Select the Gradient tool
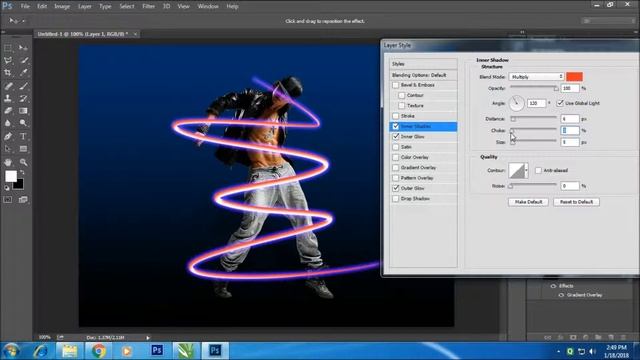640x360 pixels. coord(23,111)
